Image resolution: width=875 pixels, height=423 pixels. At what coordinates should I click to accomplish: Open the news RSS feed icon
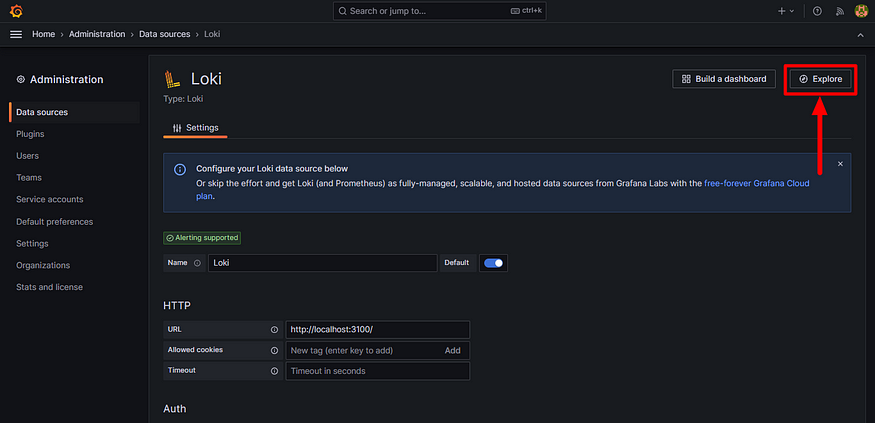click(x=840, y=11)
